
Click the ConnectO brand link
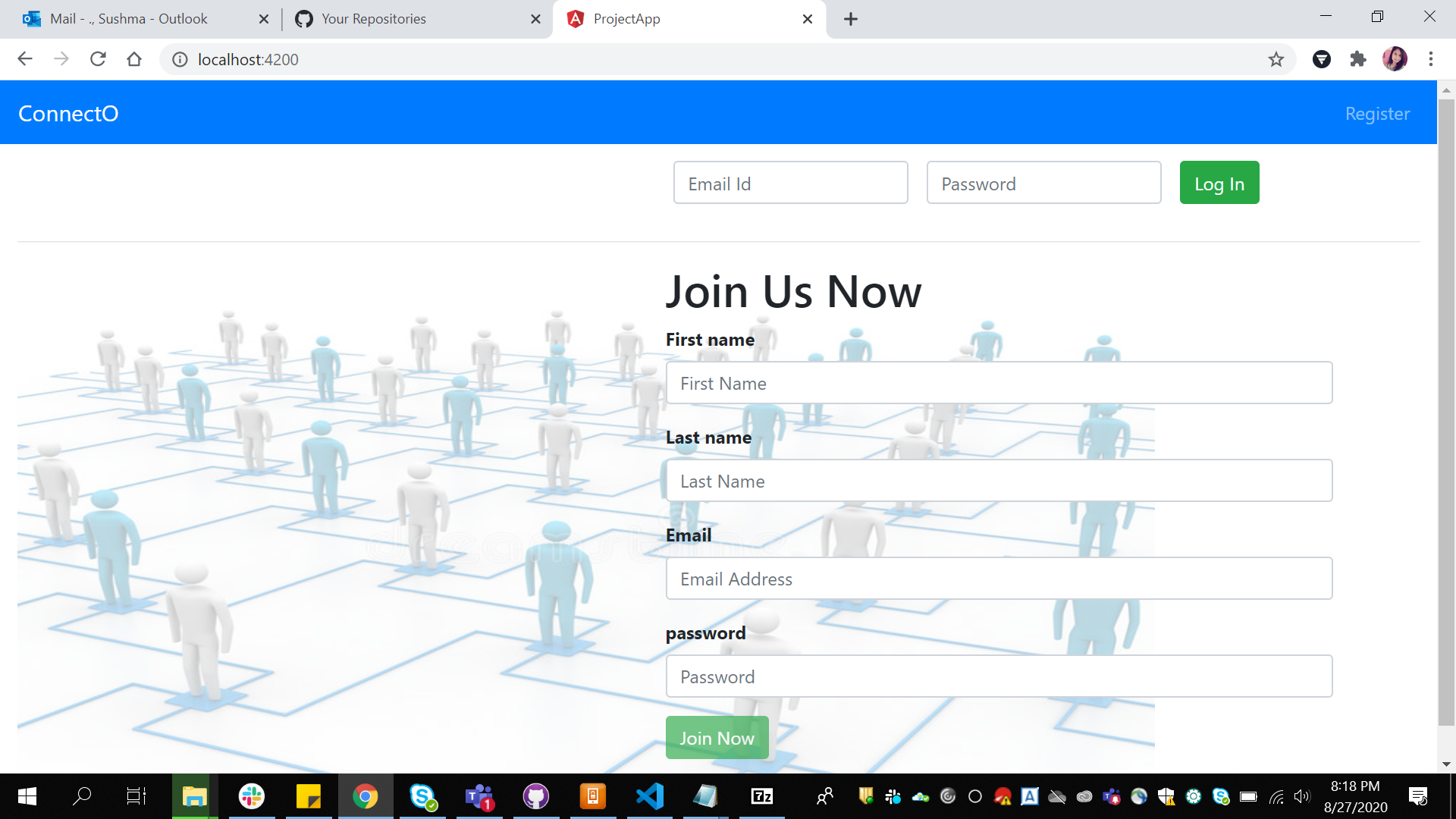pyautogui.click(x=68, y=114)
